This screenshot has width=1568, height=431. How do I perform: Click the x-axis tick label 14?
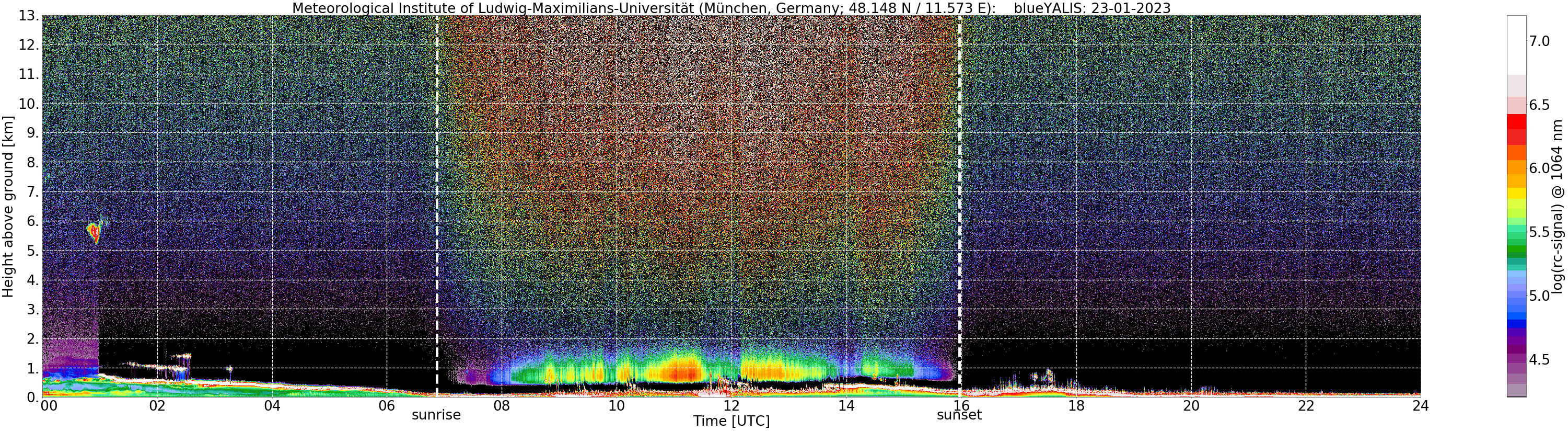(846, 405)
